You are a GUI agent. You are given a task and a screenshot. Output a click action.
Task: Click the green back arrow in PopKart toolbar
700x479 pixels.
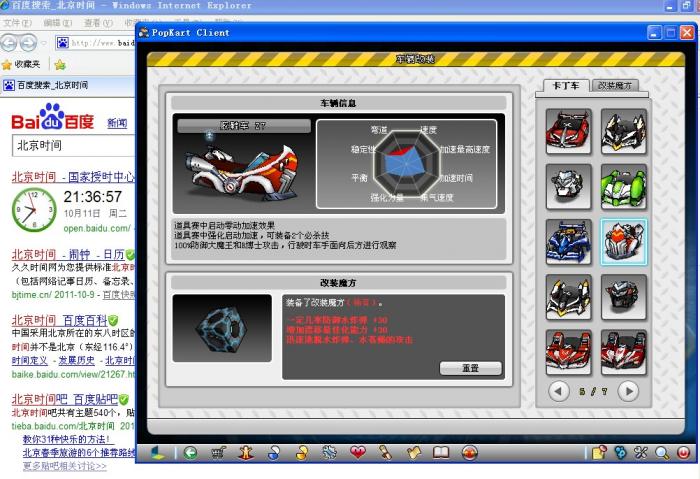coord(191,453)
